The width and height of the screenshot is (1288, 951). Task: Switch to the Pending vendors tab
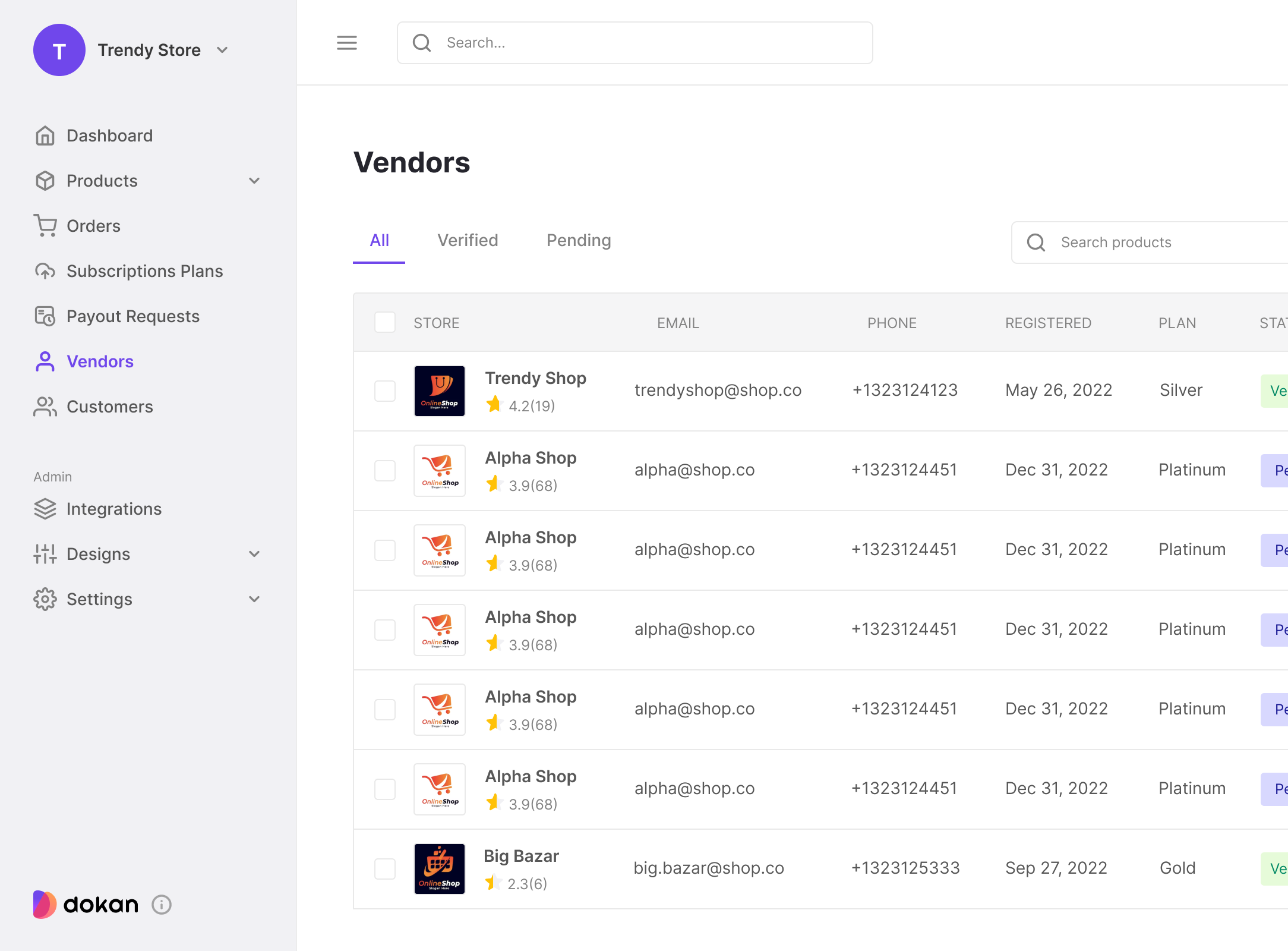(x=577, y=240)
